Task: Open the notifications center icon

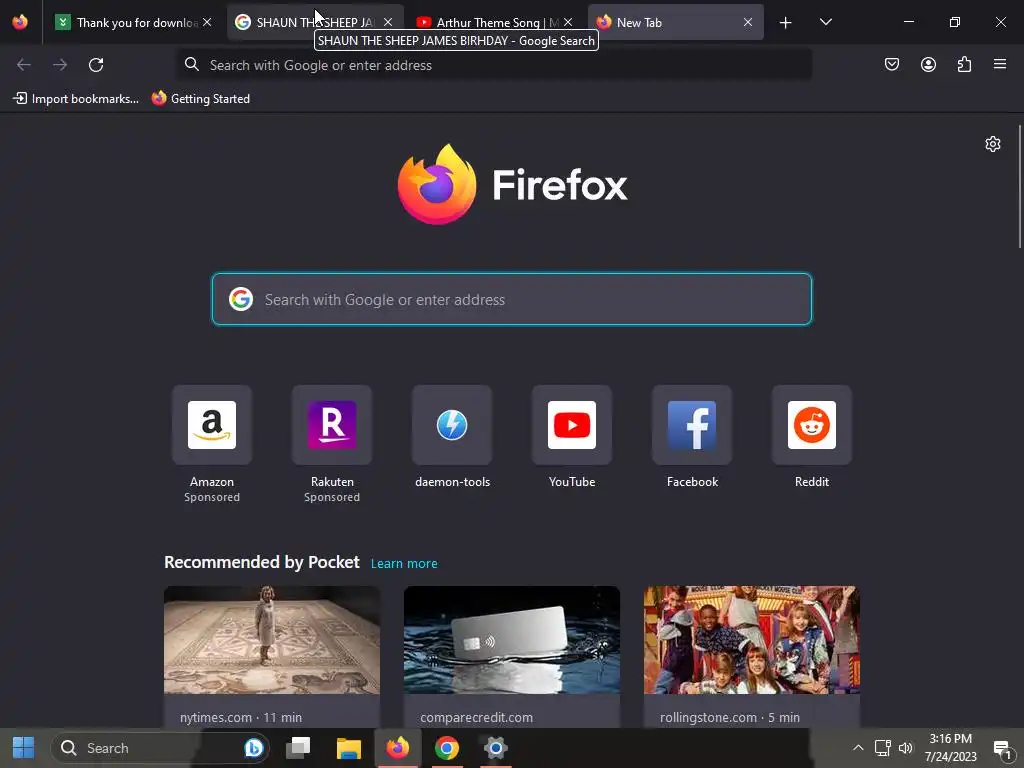Action: pyautogui.click(x=1002, y=749)
